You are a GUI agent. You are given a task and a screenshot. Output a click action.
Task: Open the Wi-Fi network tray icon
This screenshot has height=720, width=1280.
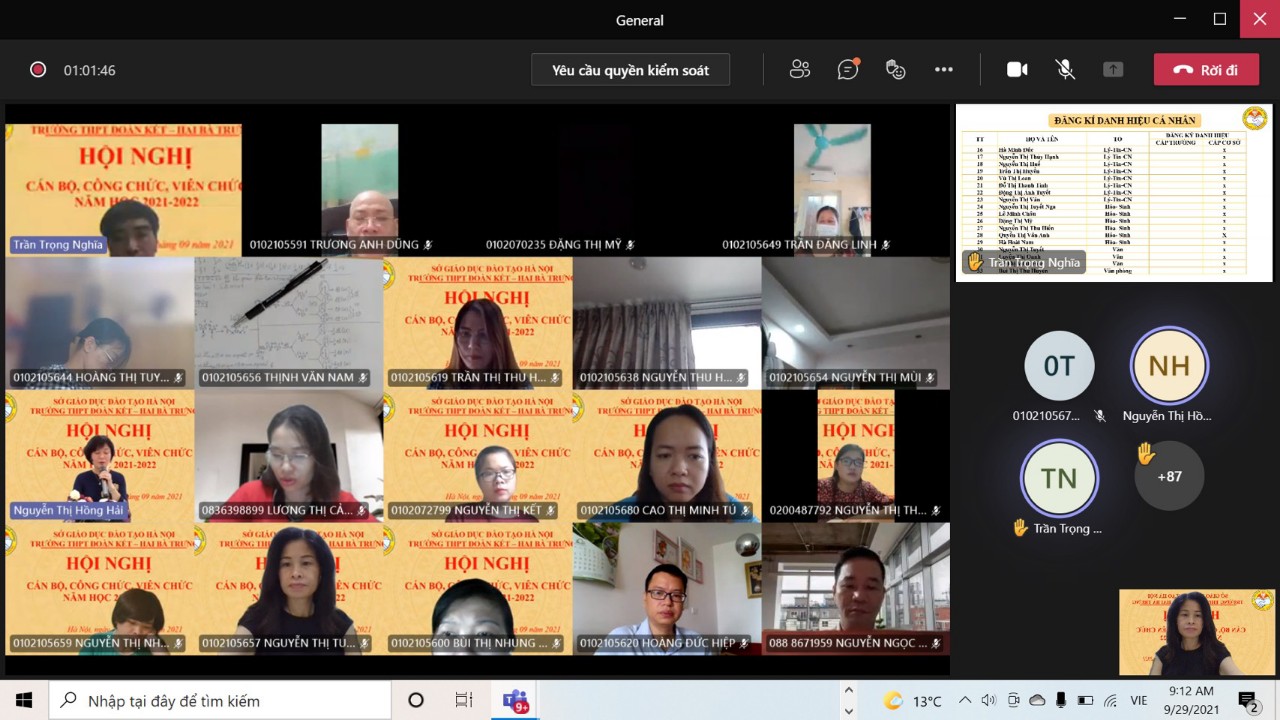1111,700
